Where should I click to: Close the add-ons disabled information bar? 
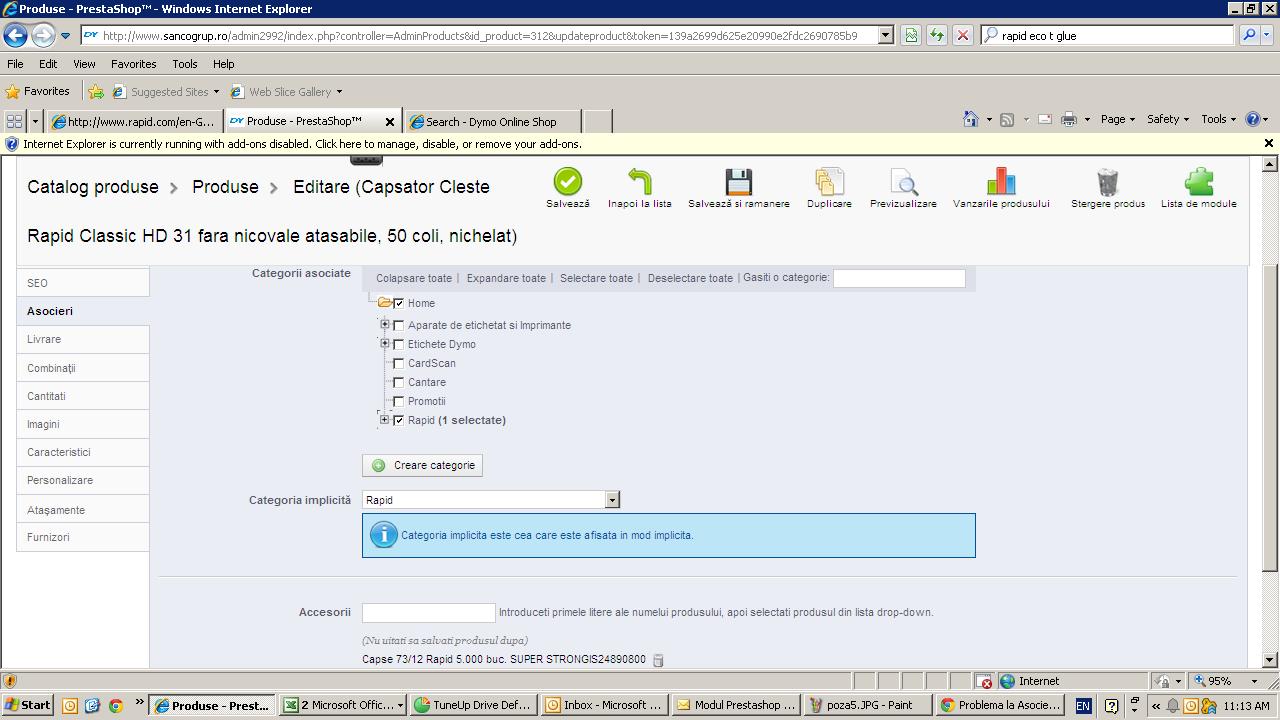click(1269, 144)
